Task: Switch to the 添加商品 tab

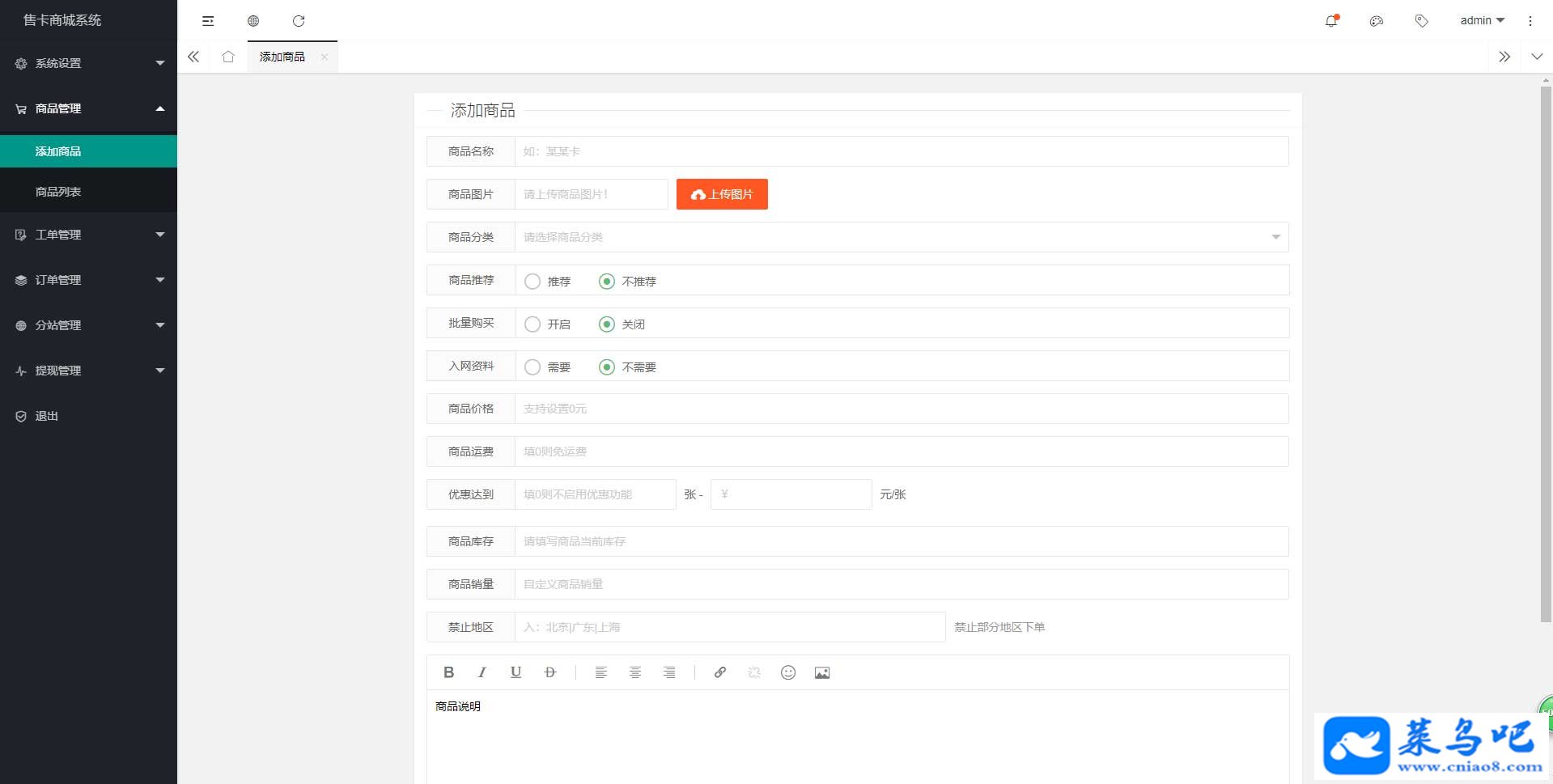Action: click(x=282, y=57)
